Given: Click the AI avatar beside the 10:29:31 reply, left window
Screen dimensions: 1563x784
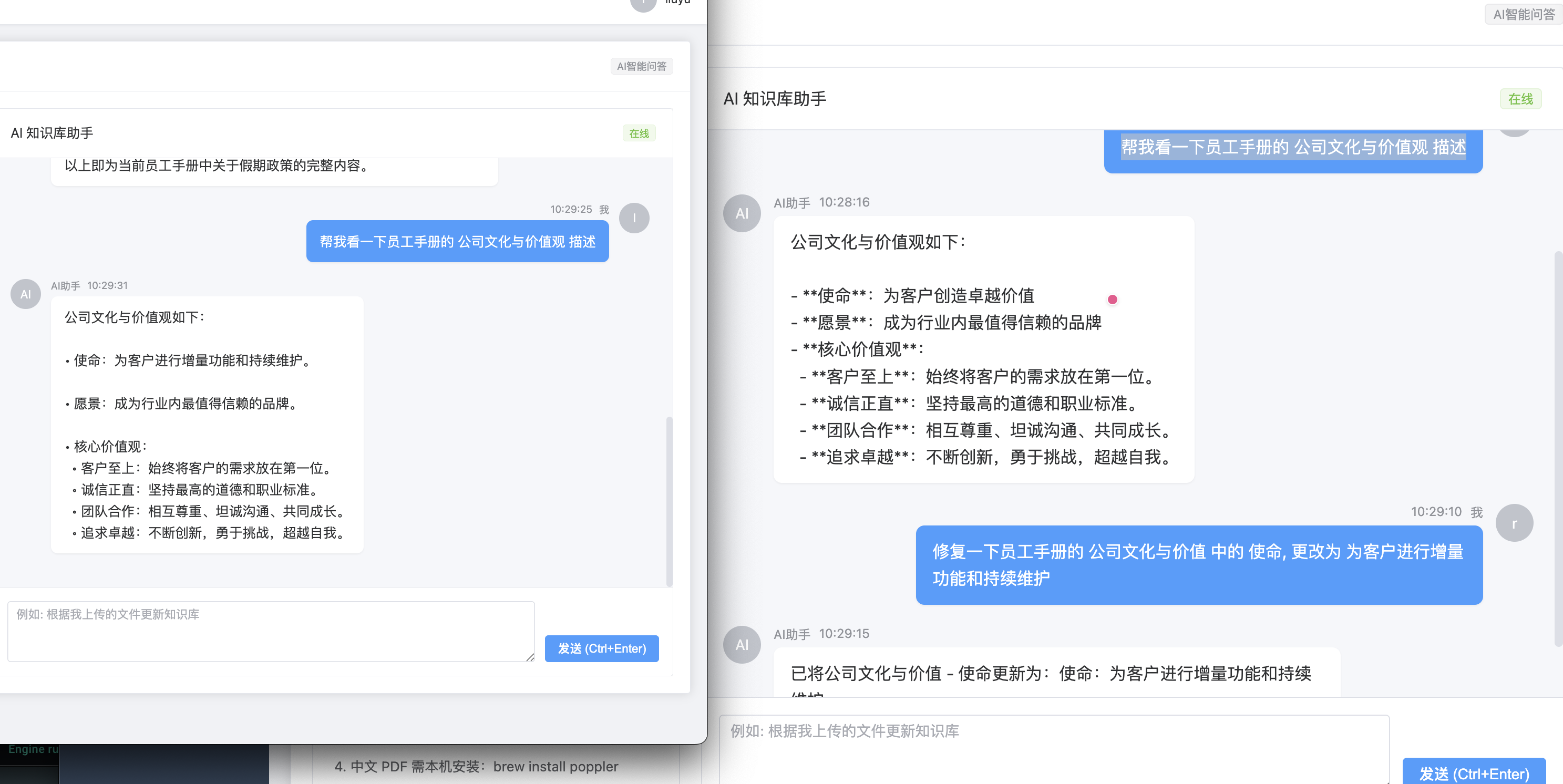Looking at the screenshot, I should pos(25,294).
